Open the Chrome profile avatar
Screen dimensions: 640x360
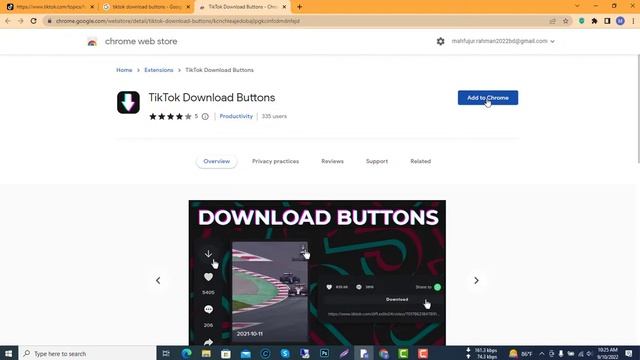pyautogui.click(x=620, y=21)
